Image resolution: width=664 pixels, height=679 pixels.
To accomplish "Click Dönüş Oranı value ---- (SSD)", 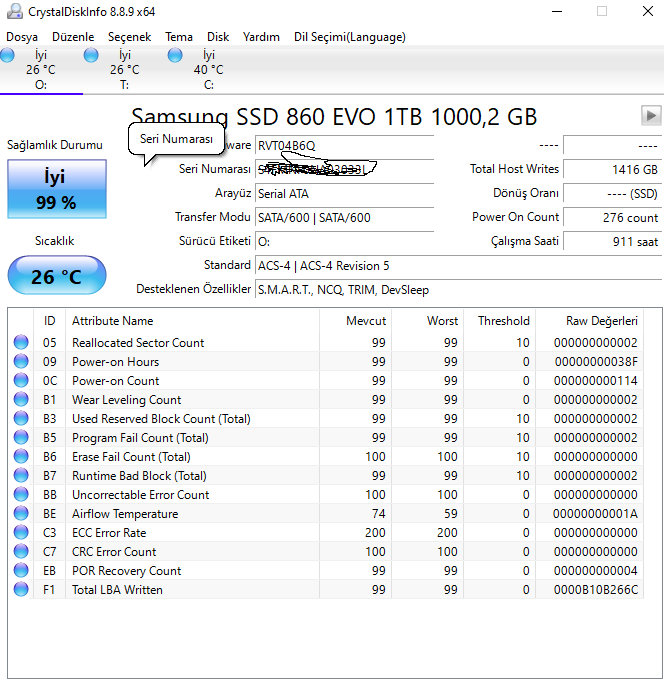I will coord(612,194).
